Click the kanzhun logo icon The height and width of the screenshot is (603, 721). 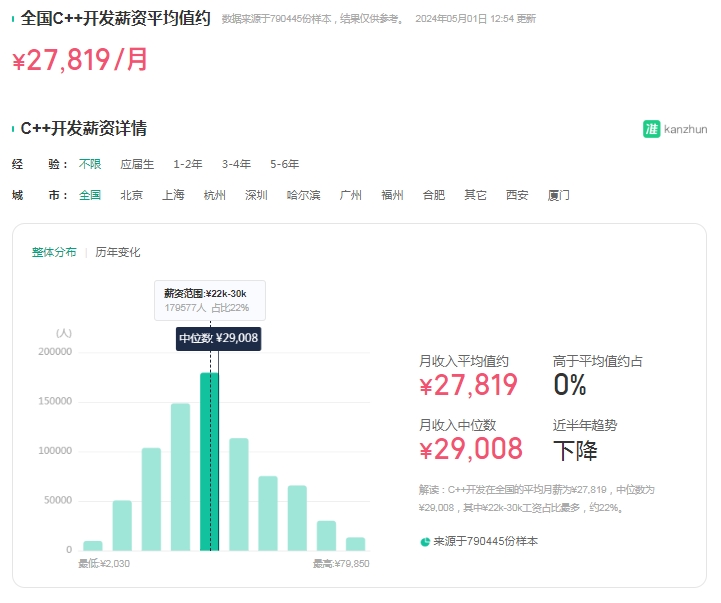point(651,129)
